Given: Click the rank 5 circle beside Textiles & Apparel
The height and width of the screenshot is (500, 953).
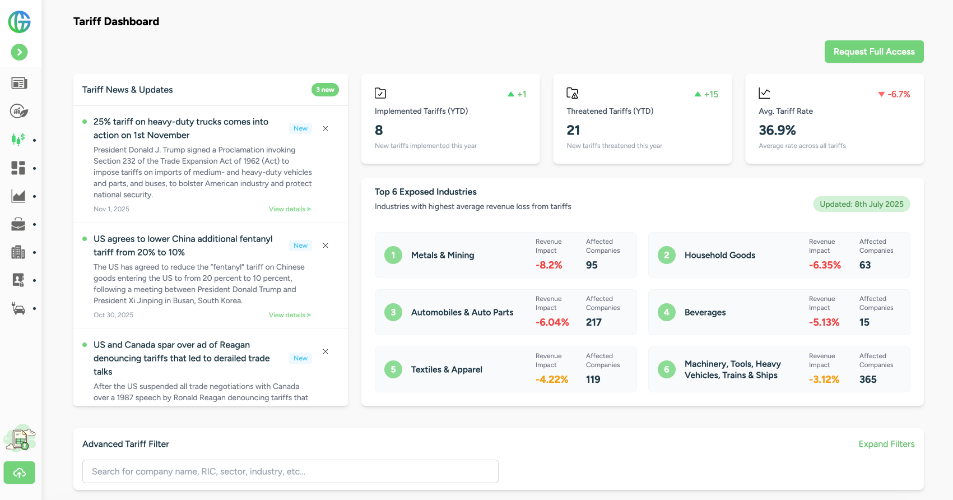Looking at the screenshot, I should point(393,369).
